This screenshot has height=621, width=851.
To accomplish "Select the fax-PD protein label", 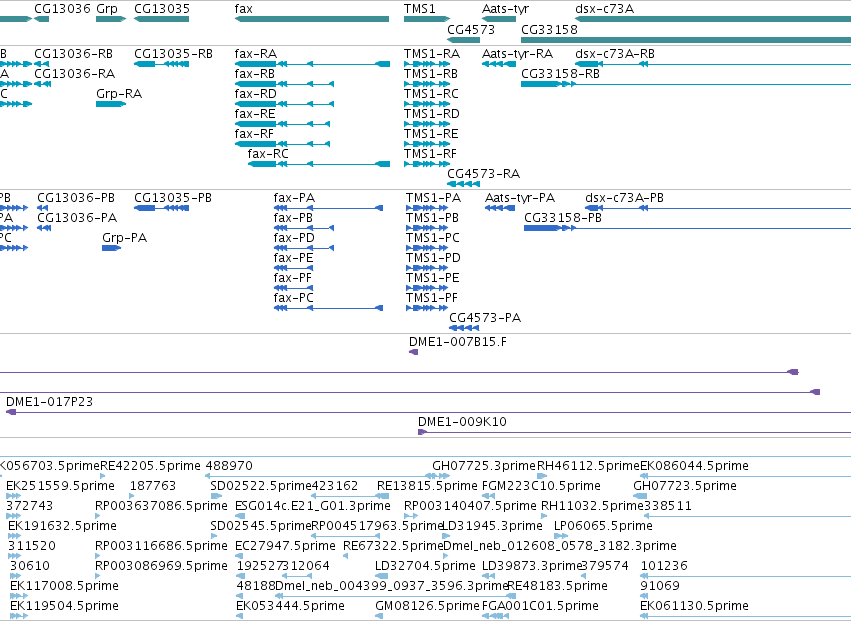I will click(x=294, y=238).
